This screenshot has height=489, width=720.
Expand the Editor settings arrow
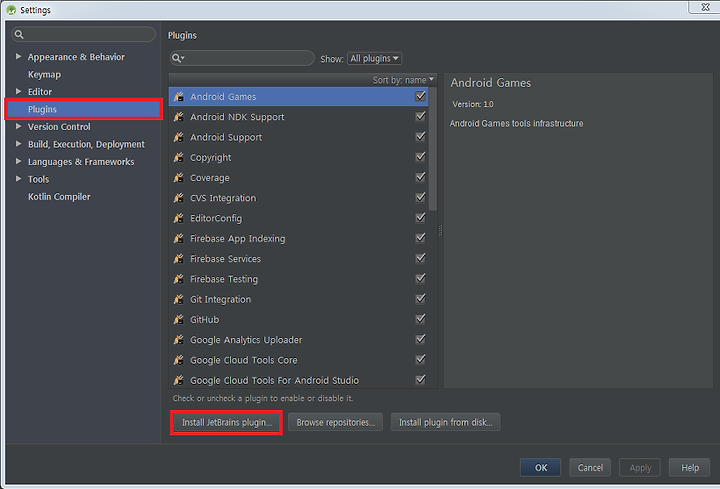tap(18, 91)
